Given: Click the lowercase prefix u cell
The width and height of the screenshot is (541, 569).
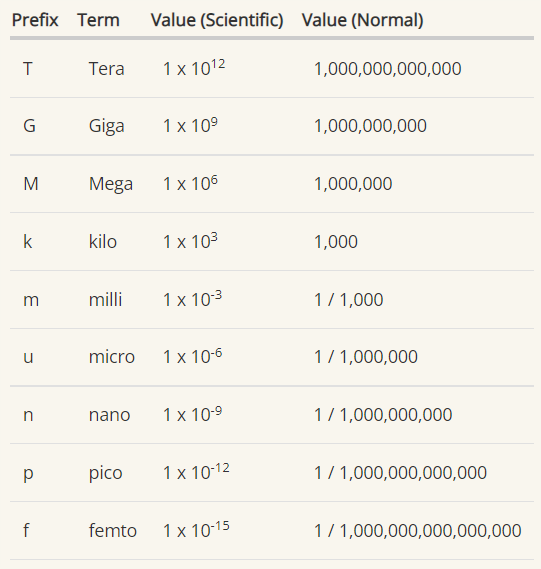Looking at the screenshot, I should pos(28,357).
